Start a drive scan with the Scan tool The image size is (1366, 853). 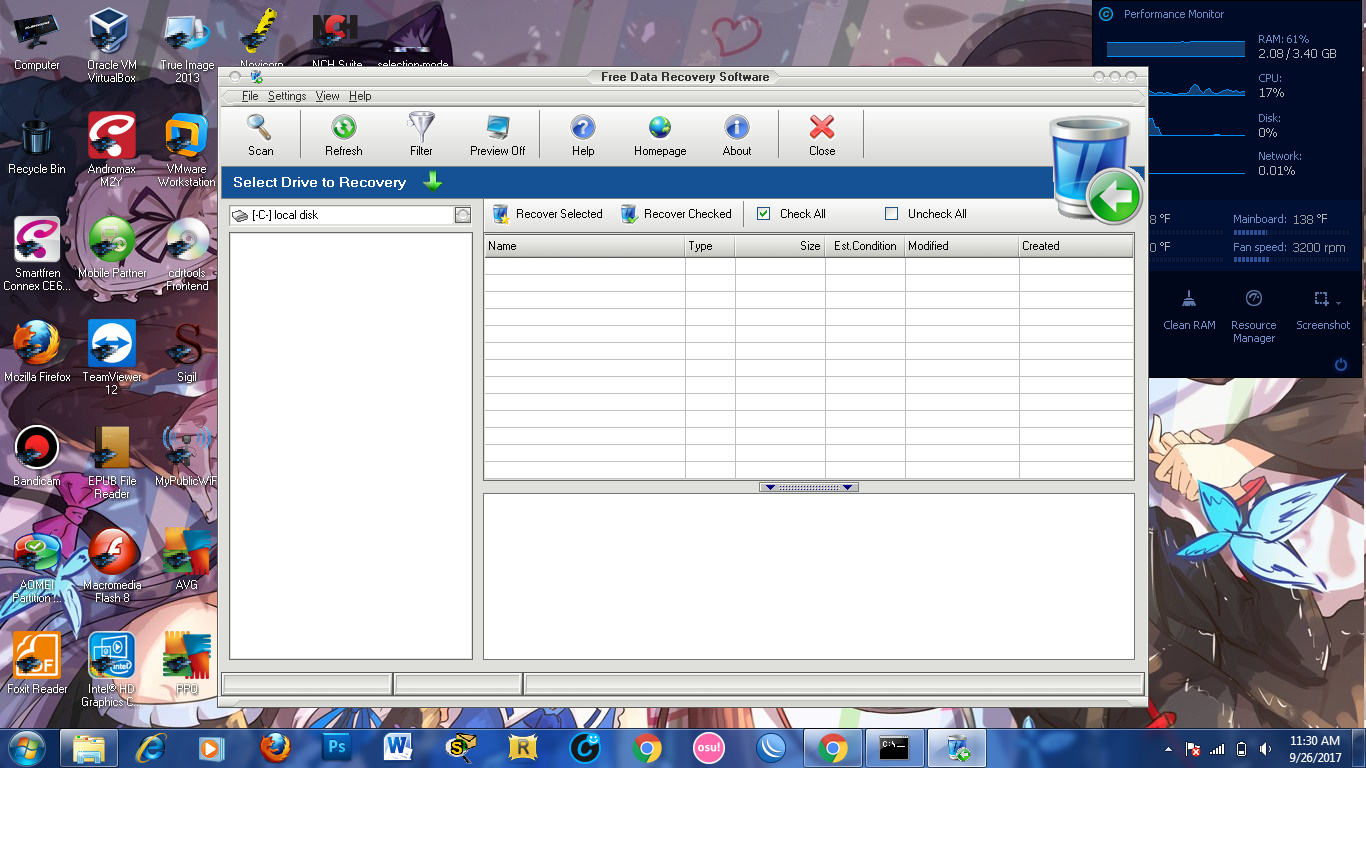click(260, 135)
